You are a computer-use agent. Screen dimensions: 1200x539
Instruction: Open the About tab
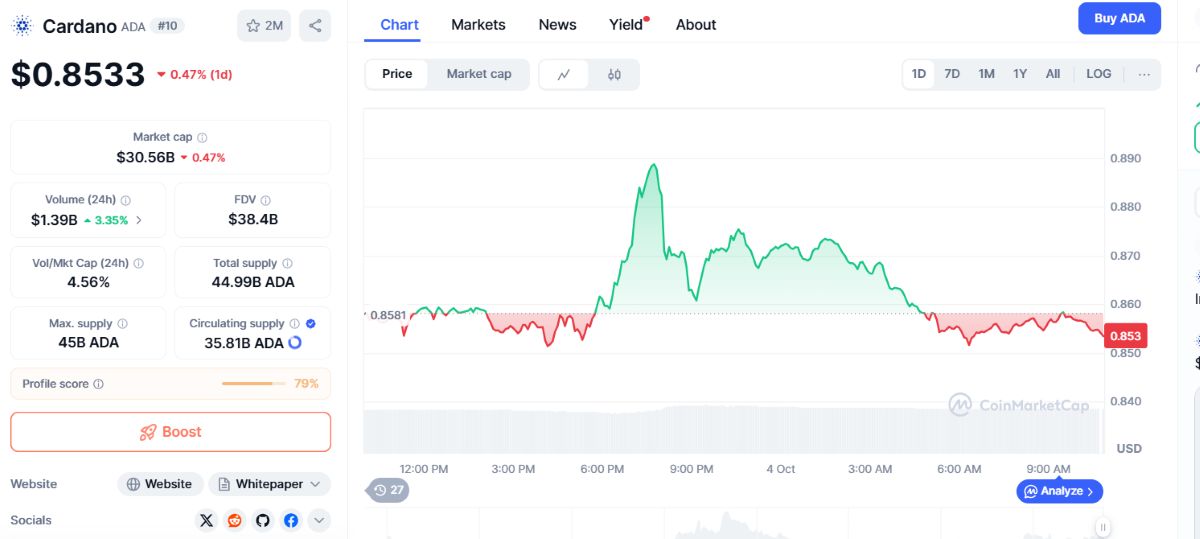696,25
